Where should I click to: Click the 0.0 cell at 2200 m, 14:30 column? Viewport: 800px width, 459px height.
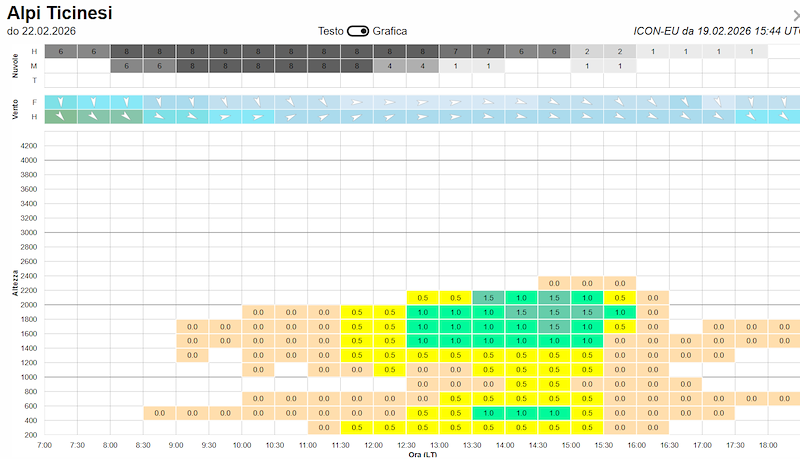point(554,283)
